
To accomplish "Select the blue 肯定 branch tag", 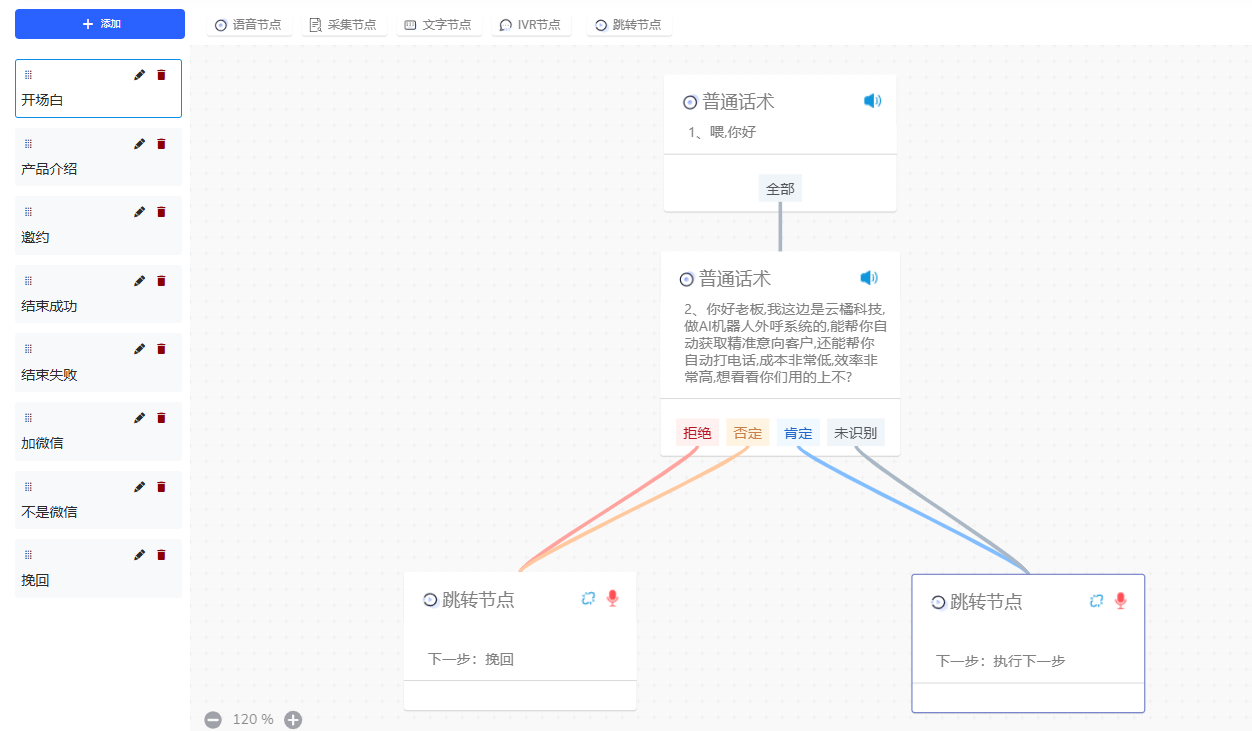I will tap(798, 433).
